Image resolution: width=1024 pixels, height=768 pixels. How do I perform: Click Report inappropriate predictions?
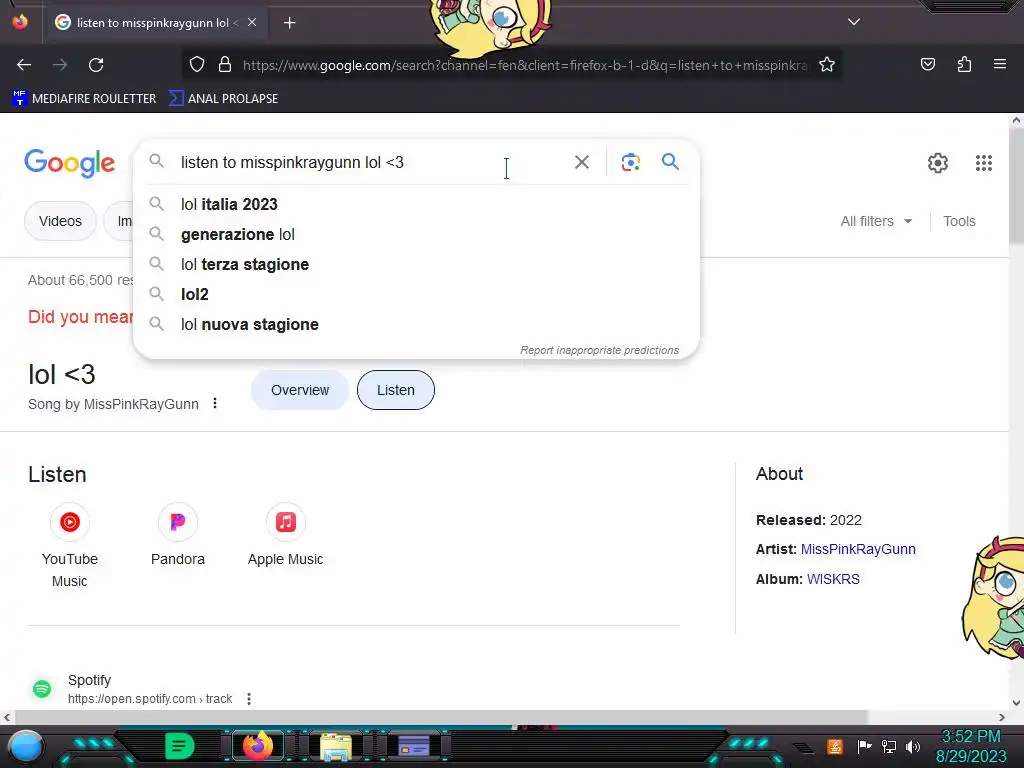pos(600,350)
